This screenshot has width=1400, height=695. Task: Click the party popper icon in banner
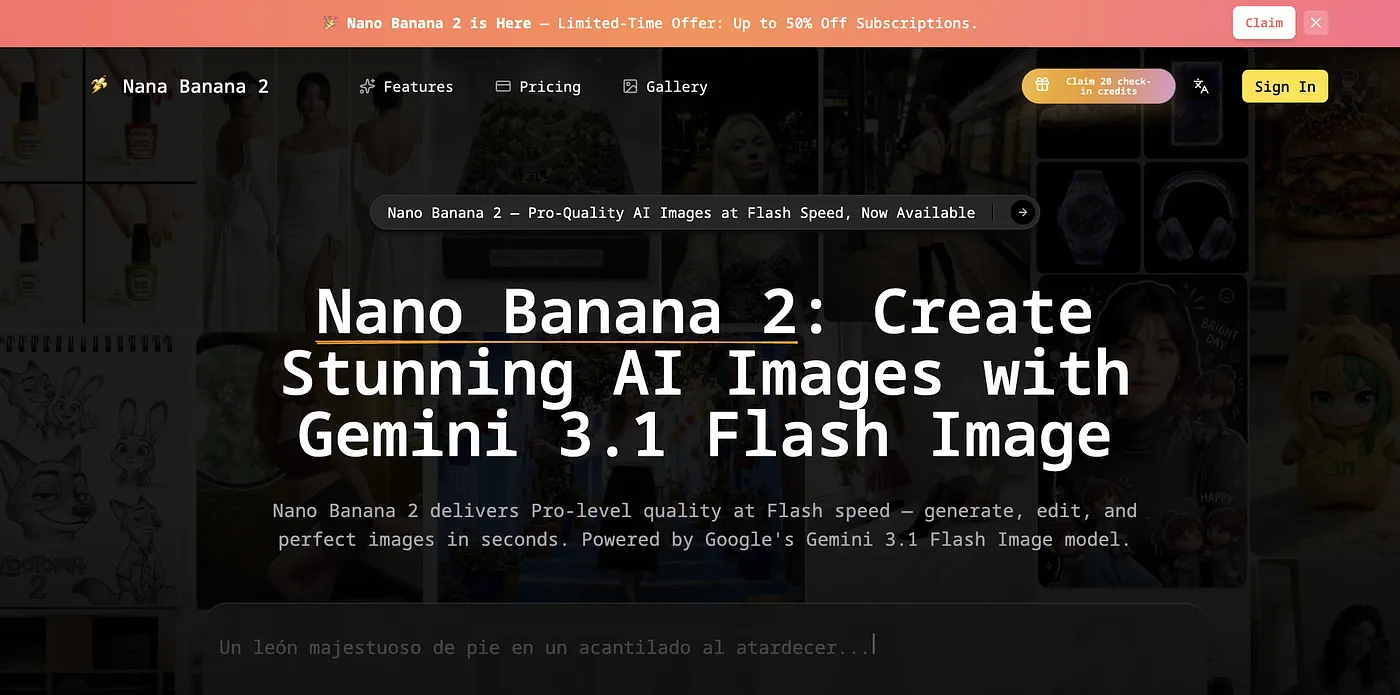(x=330, y=22)
